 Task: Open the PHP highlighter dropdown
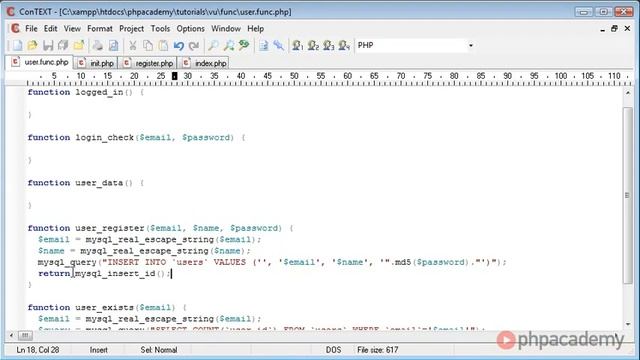point(471,45)
